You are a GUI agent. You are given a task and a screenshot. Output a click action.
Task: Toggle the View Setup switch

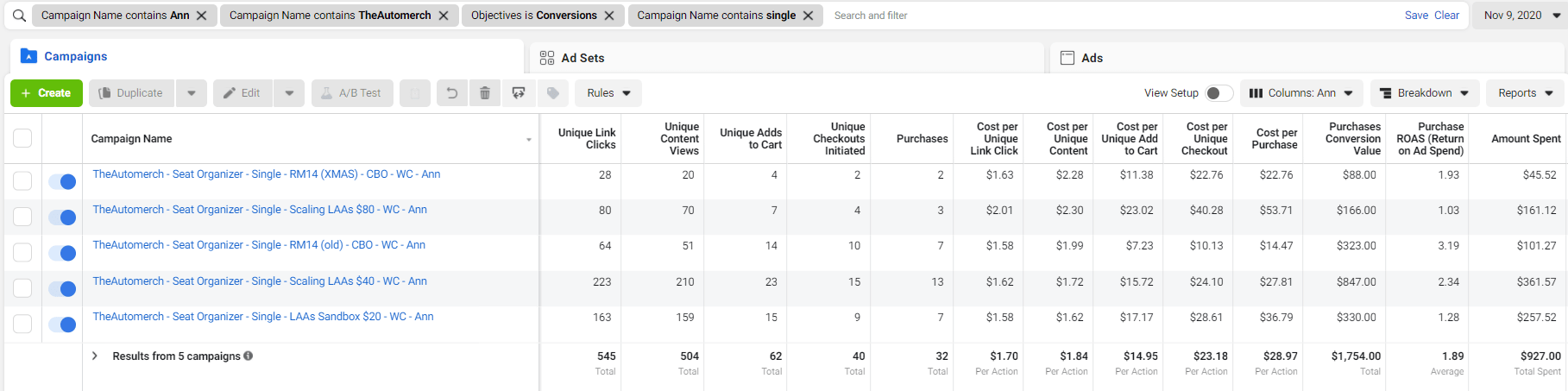pos(1218,93)
